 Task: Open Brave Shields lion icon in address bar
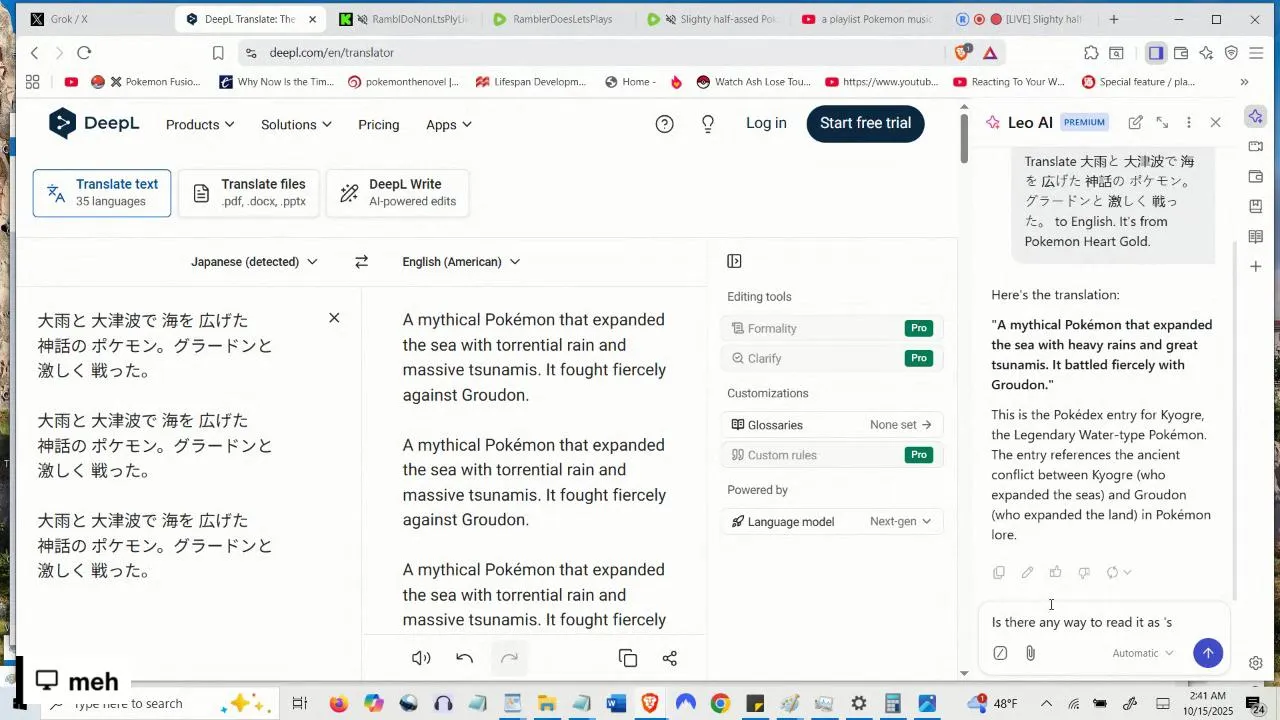click(962, 53)
